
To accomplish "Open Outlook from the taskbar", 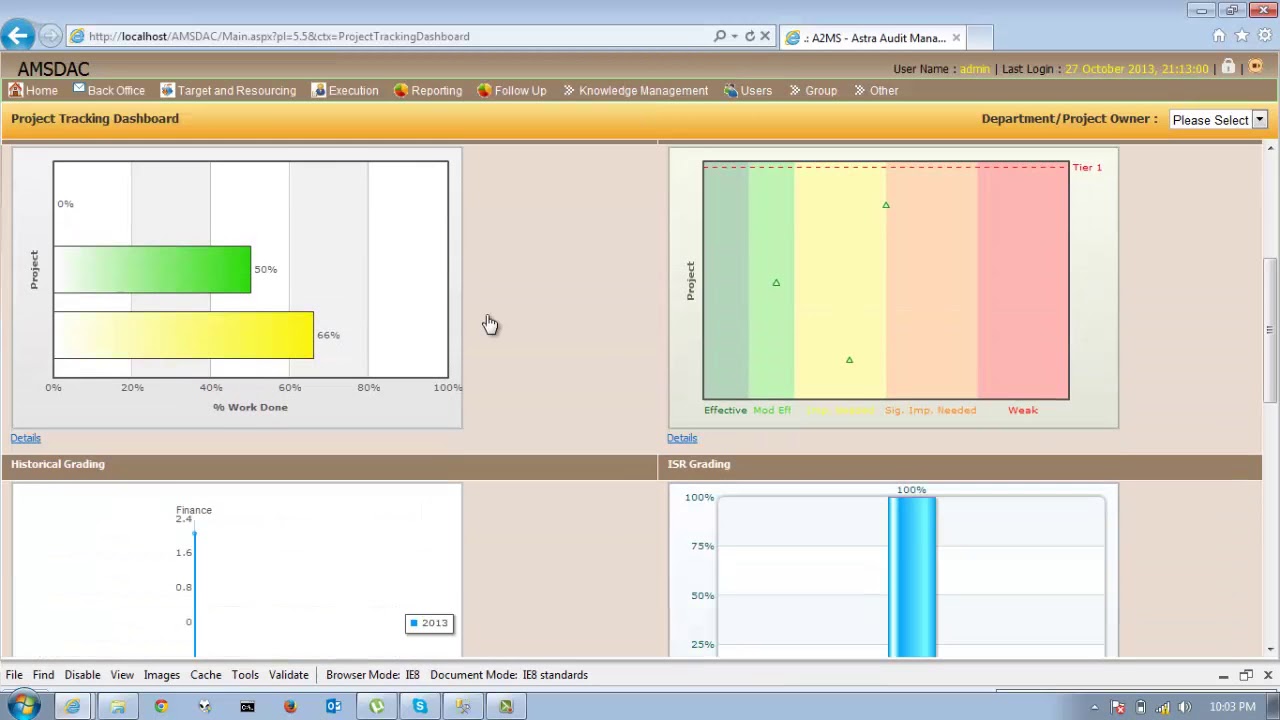I will click(x=334, y=707).
